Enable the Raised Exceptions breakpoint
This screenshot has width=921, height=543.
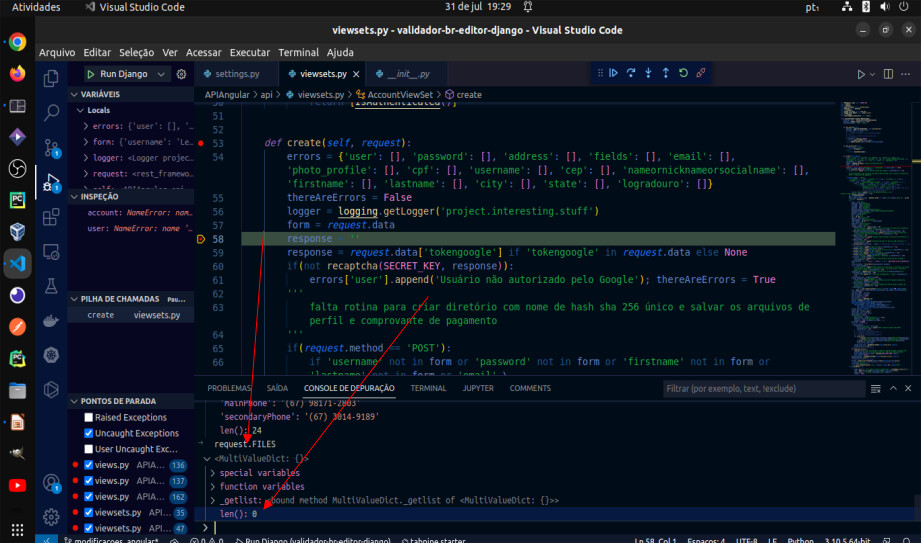[x=89, y=417]
